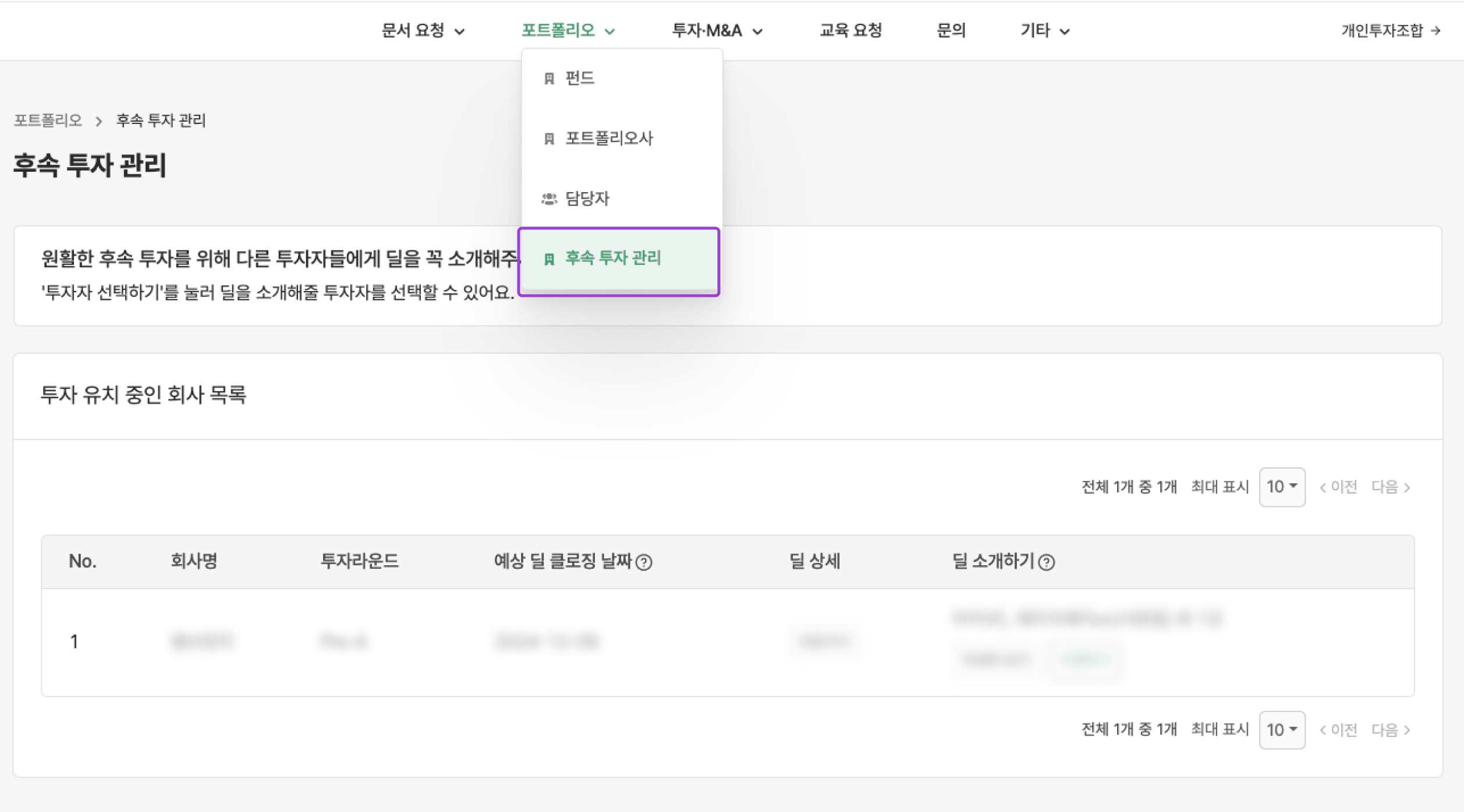Viewport: 1464px width, 812px height.
Task: Click the 펀드 bookmark icon in dropdown
Action: (548, 79)
